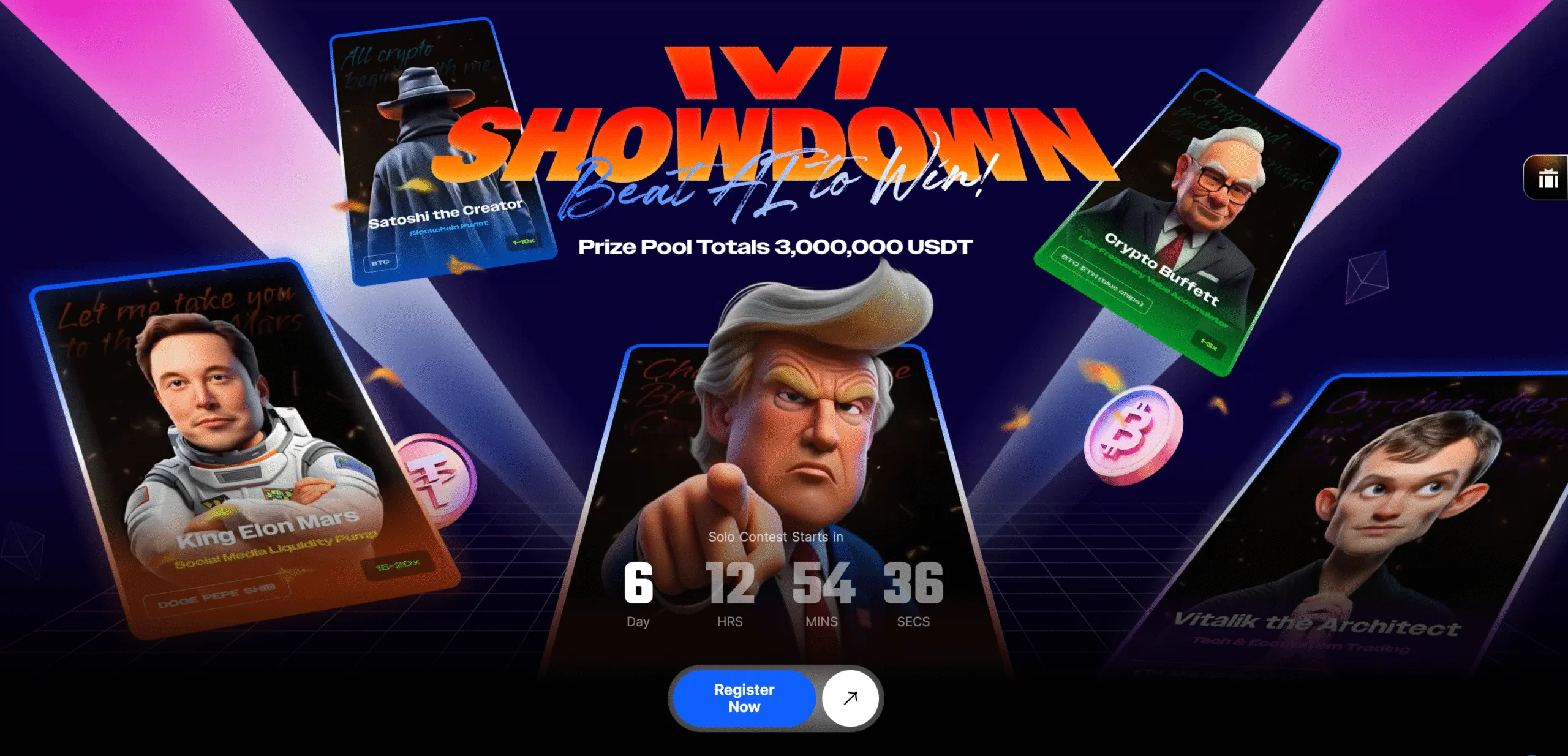
Task: Click the Day countdown digit
Action: tap(638, 583)
